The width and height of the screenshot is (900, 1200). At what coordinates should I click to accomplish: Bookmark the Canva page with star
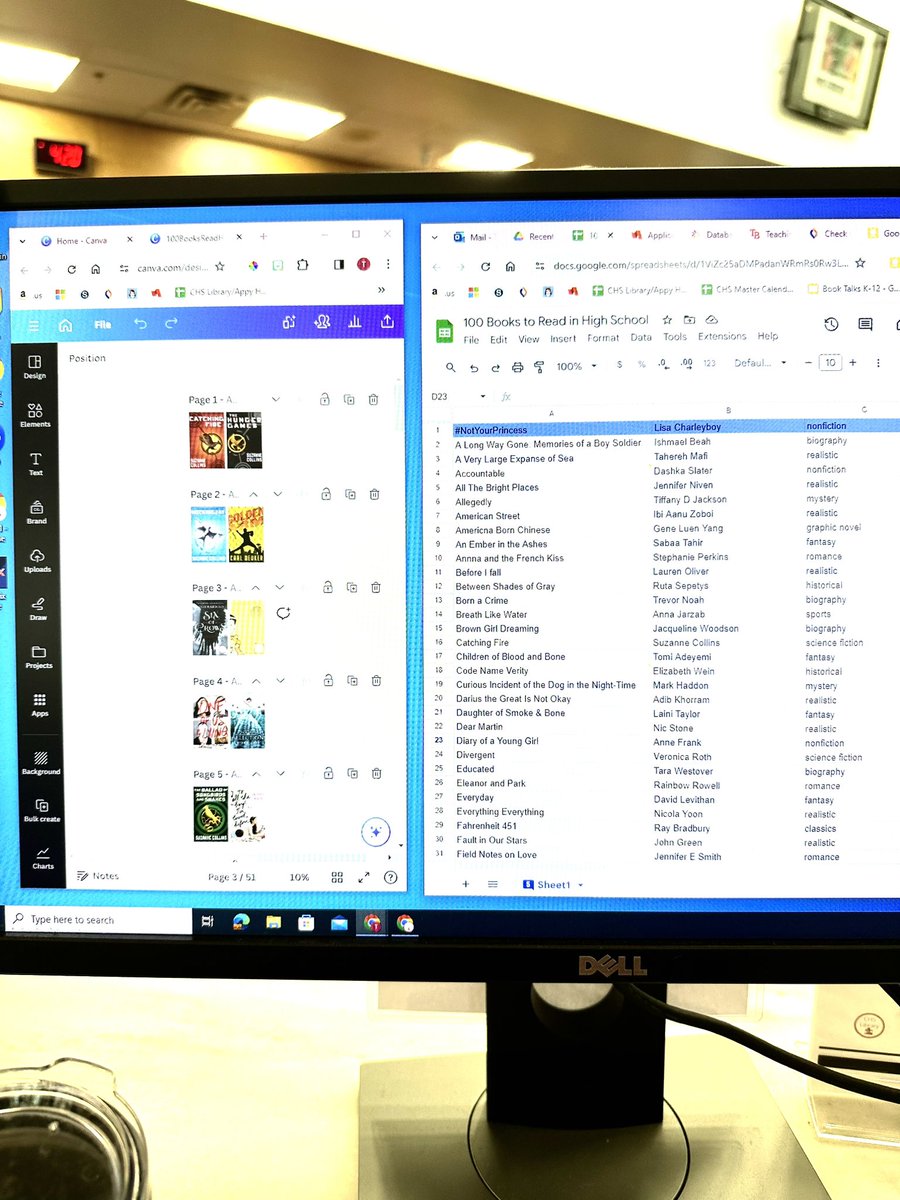[x=219, y=267]
